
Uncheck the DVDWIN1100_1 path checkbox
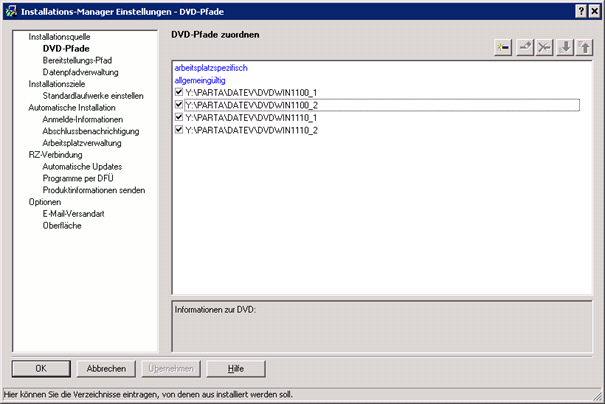(179, 92)
